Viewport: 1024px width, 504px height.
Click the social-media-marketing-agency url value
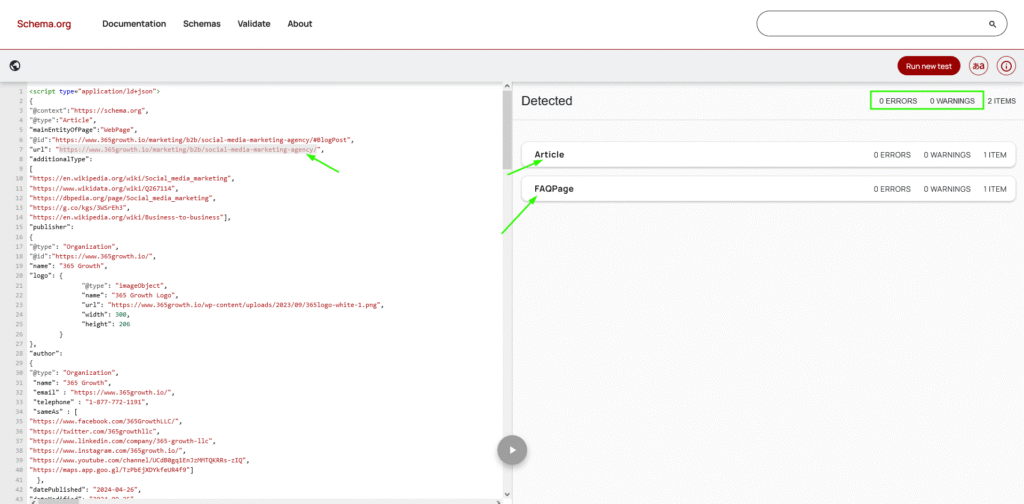point(187,150)
